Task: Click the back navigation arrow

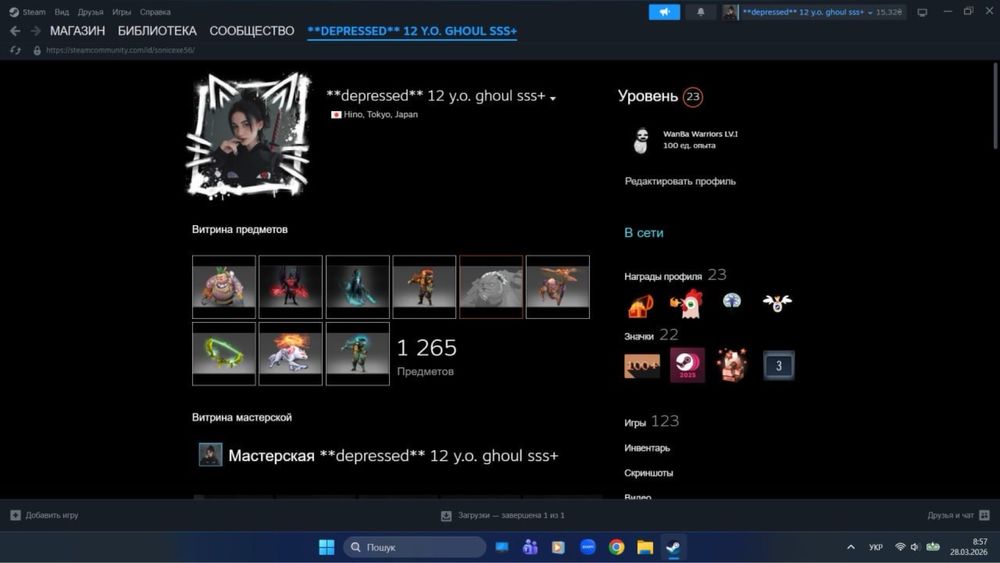Action: pos(15,31)
